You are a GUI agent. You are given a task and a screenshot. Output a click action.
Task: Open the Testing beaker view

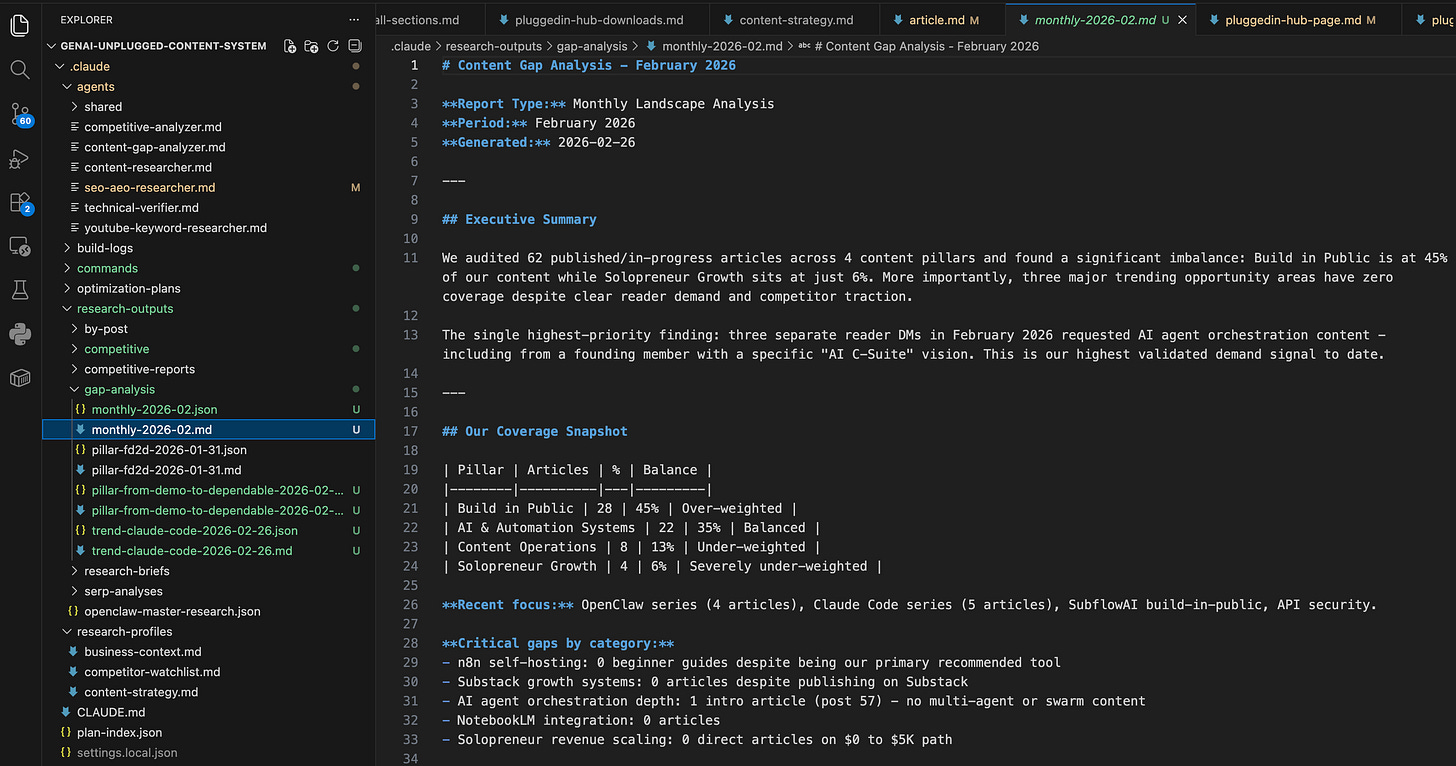(19, 290)
